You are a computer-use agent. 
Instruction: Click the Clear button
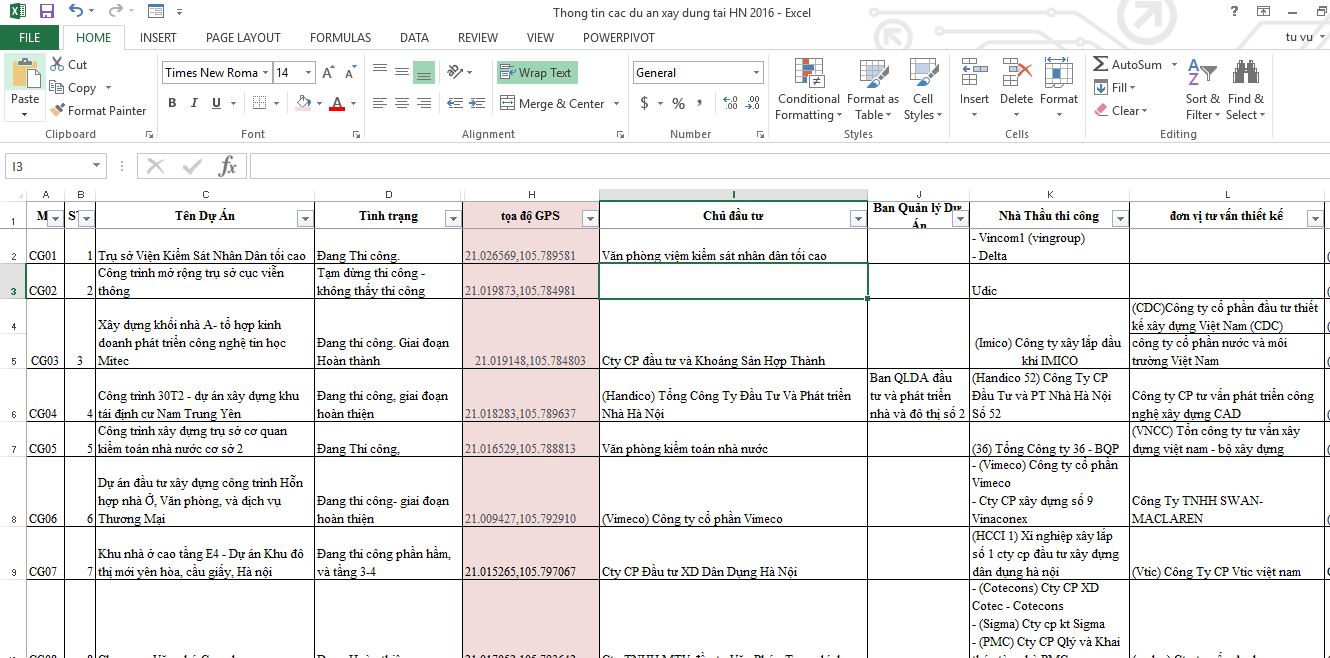click(x=1121, y=110)
